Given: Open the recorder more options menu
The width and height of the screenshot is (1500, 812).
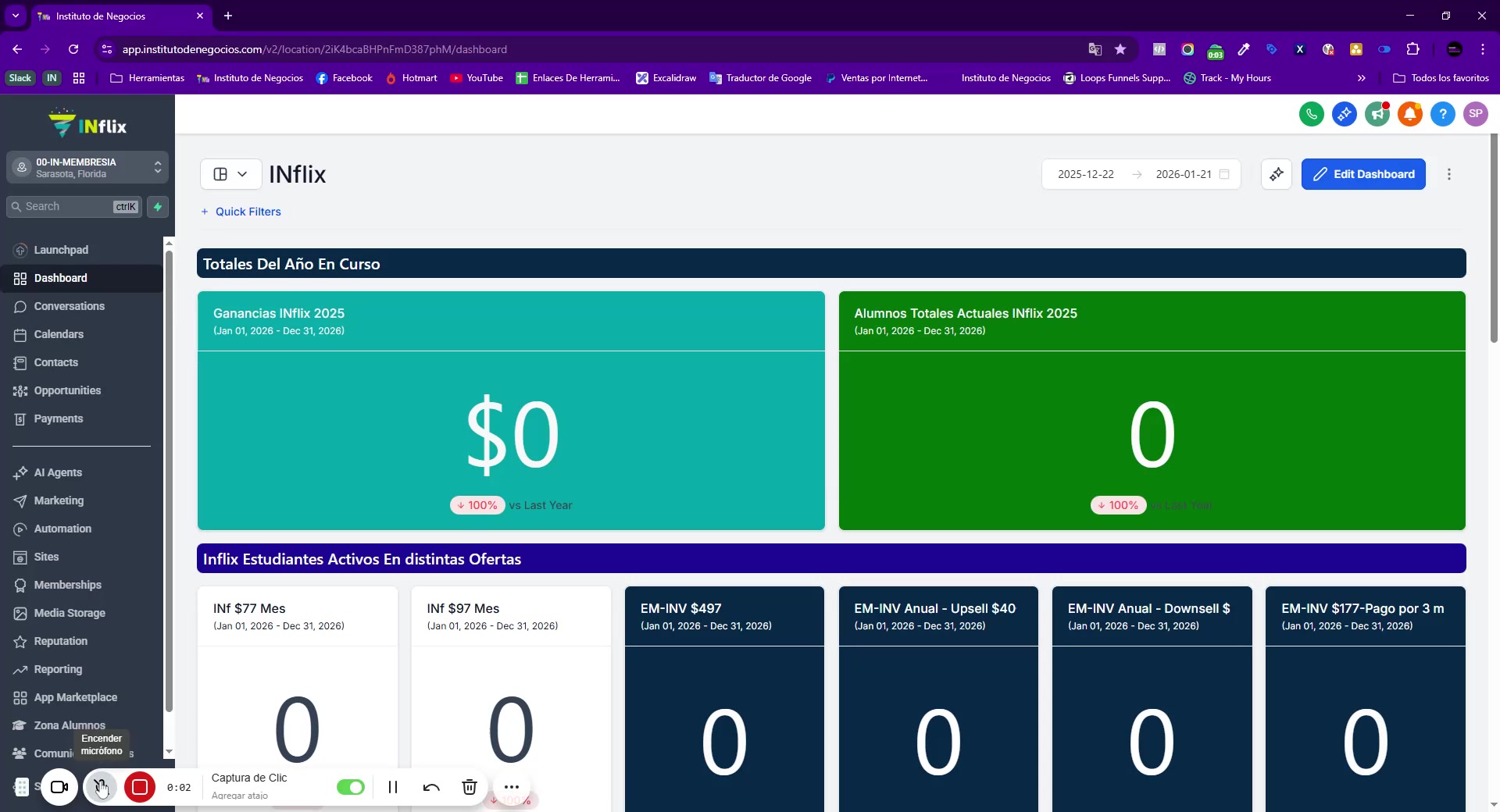Looking at the screenshot, I should tap(512, 787).
